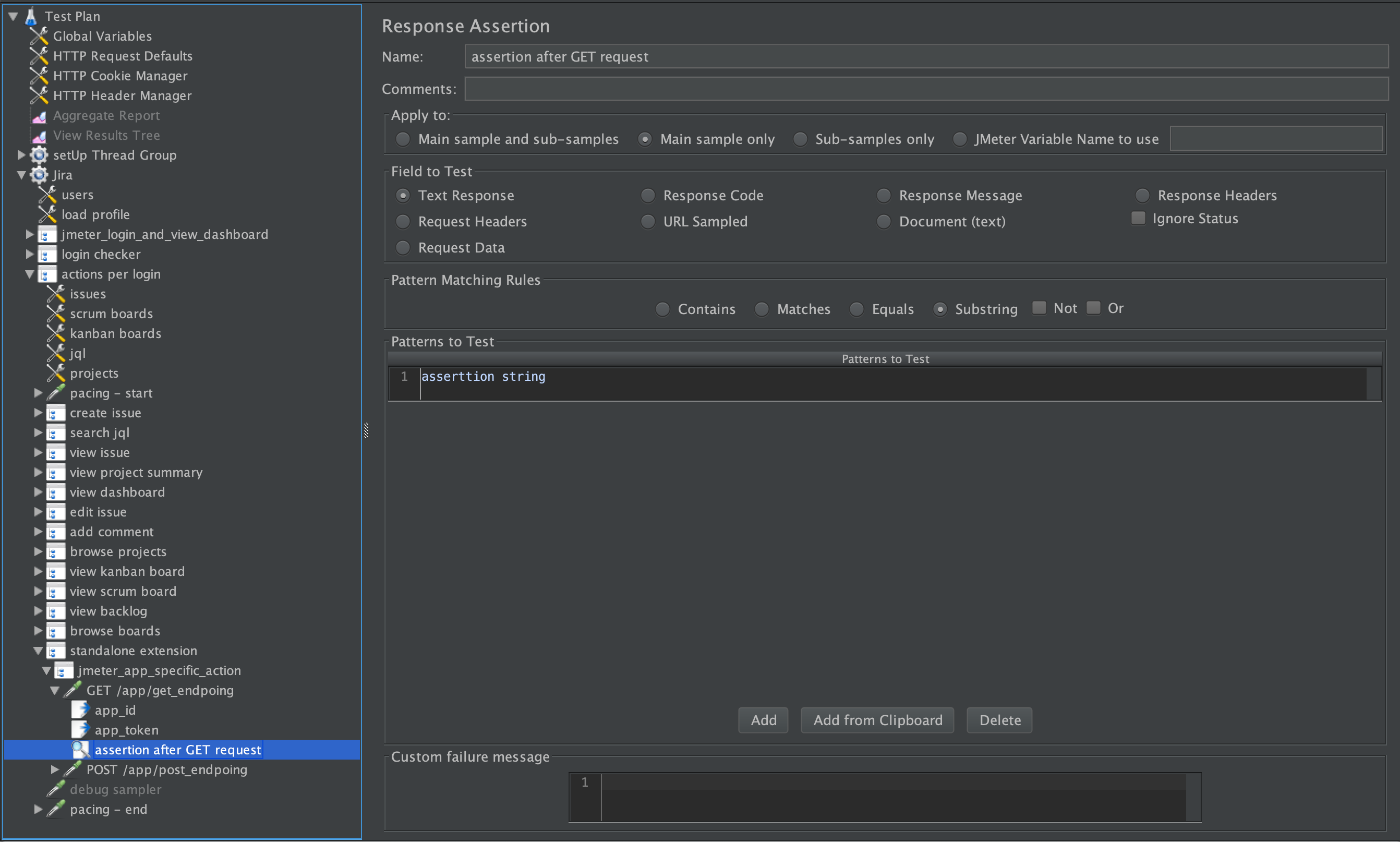Click the assertion after GET request magnifier icon
The width and height of the screenshot is (1400, 842).
(80, 749)
